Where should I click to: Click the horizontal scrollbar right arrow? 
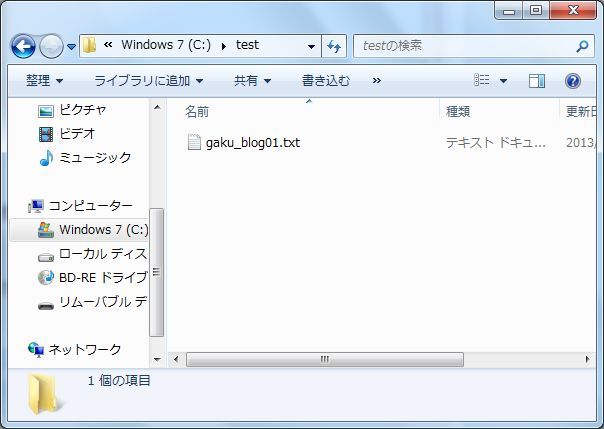(x=587, y=360)
